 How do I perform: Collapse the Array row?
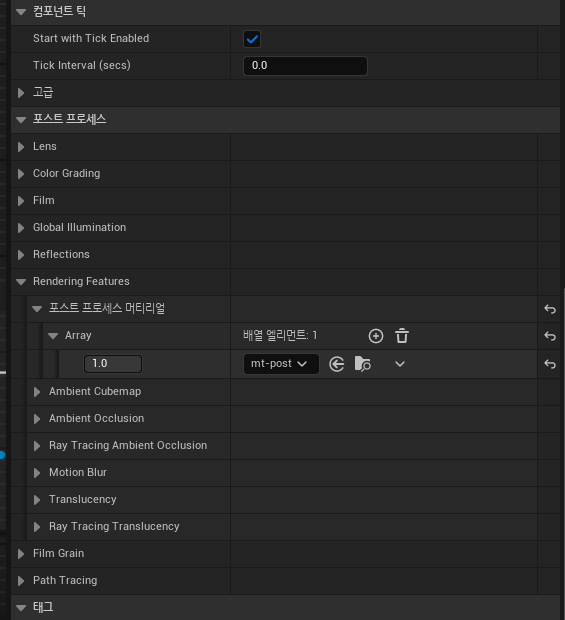point(53,336)
